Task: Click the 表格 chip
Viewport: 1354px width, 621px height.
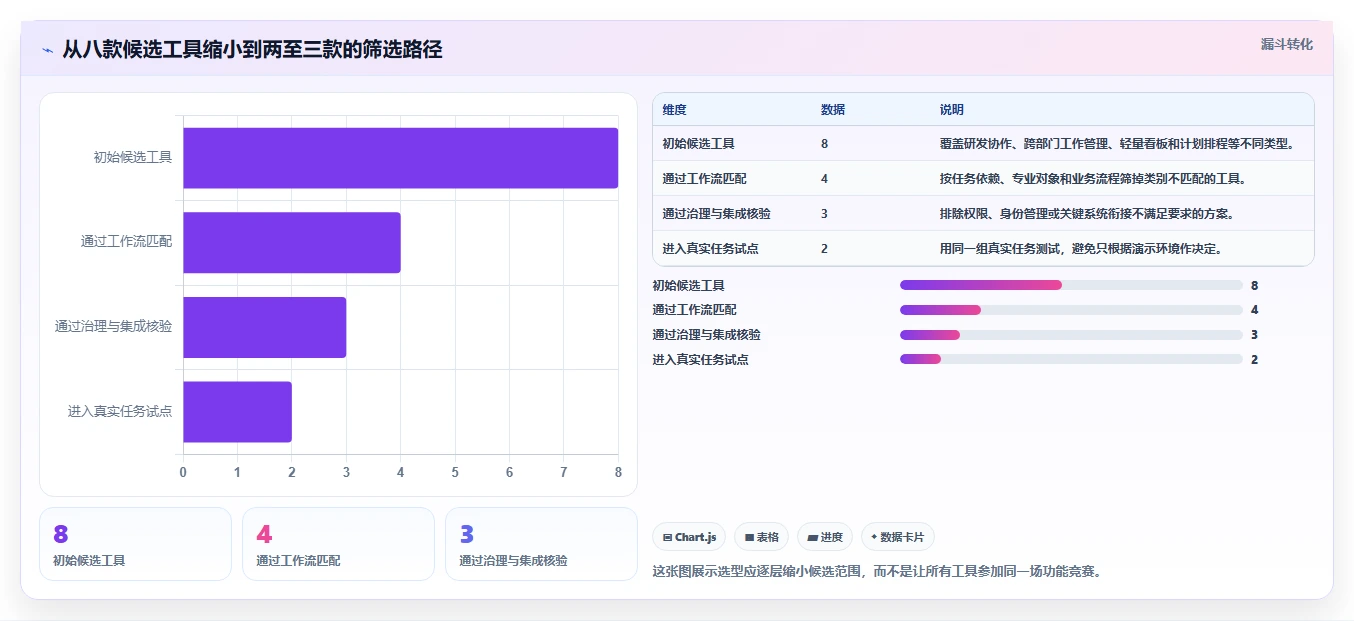Action: [x=761, y=537]
